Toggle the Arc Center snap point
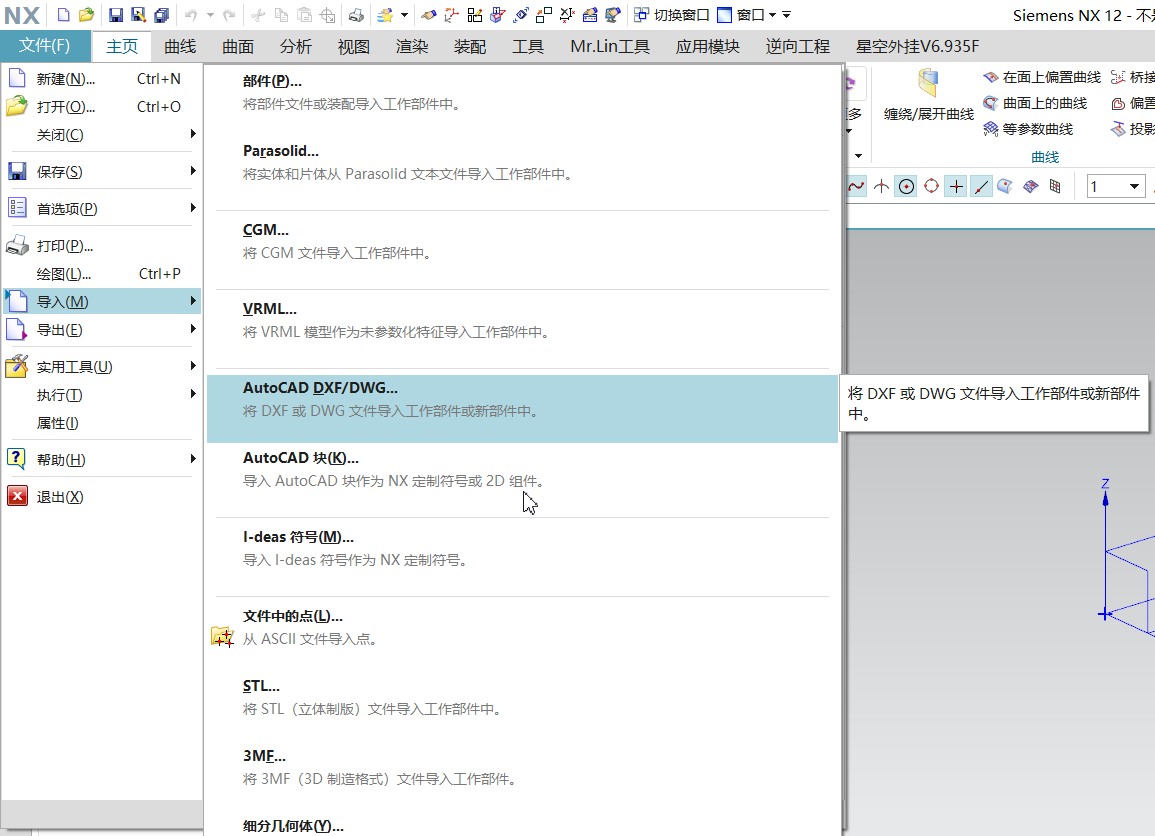 tap(906, 186)
